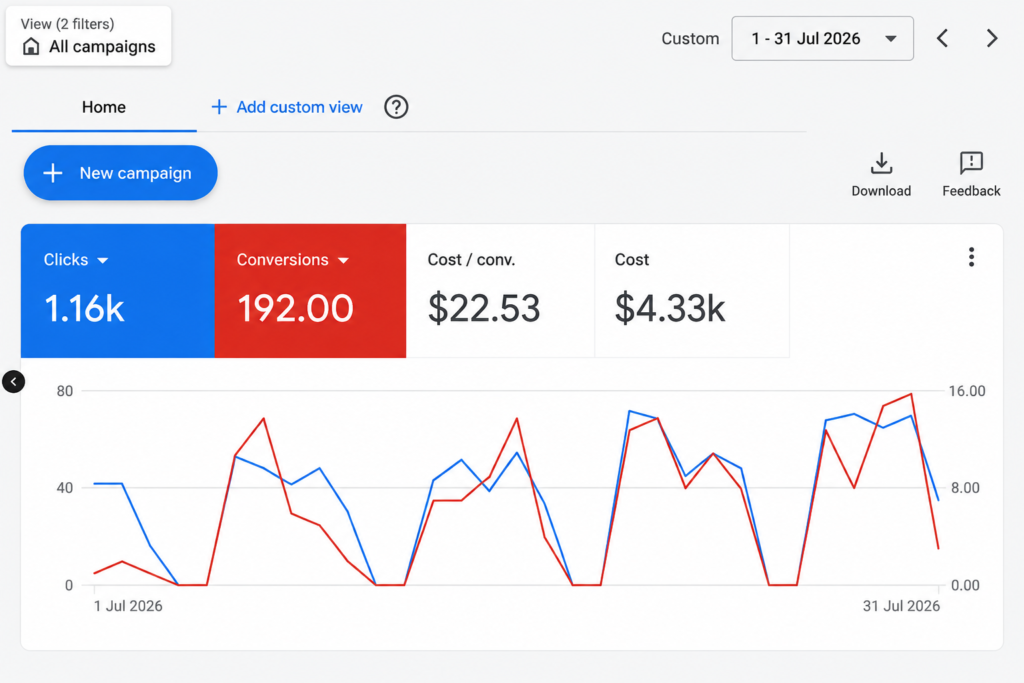The width and height of the screenshot is (1024, 683).
Task: Click the blue Clicks scorecard
Action: [x=118, y=291]
